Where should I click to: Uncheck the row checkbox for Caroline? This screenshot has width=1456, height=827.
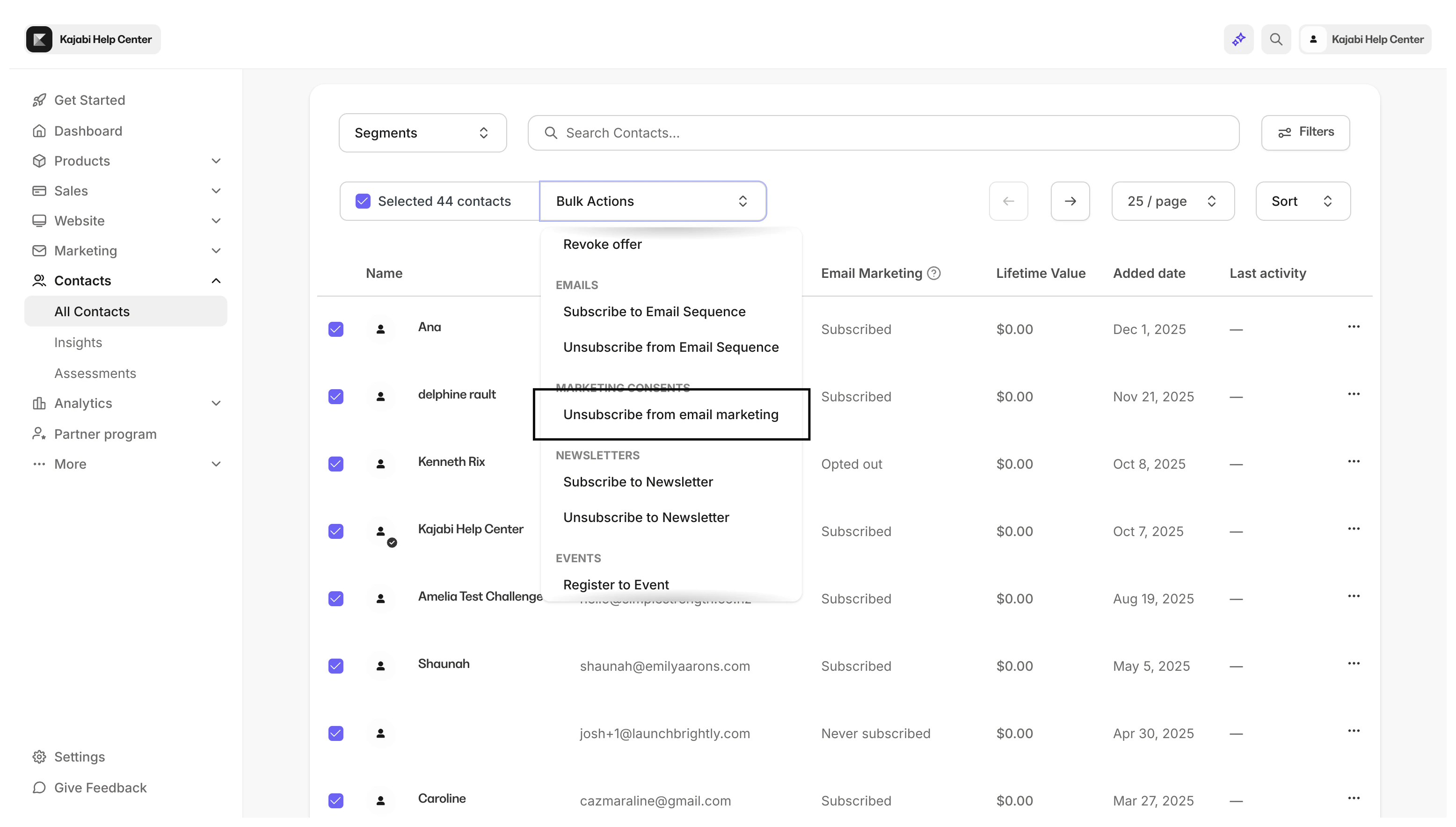[336, 800]
